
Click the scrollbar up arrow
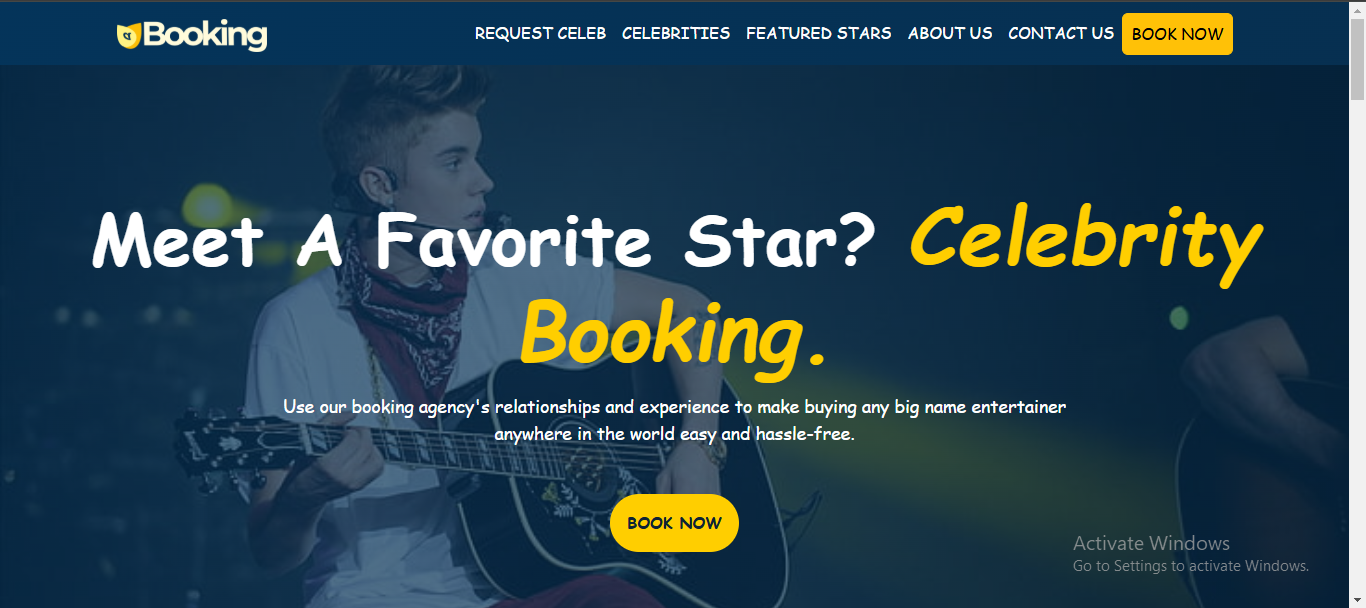point(1357,10)
